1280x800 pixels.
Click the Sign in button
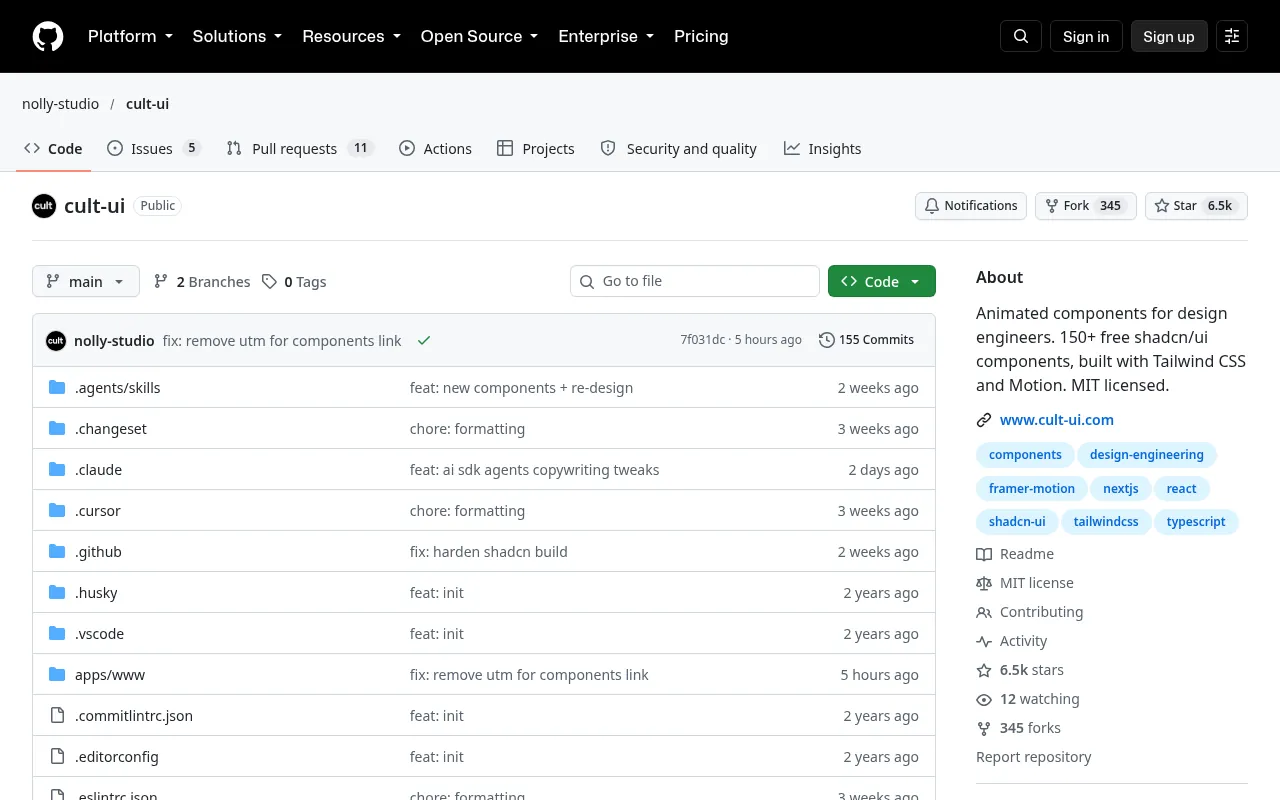(1086, 36)
